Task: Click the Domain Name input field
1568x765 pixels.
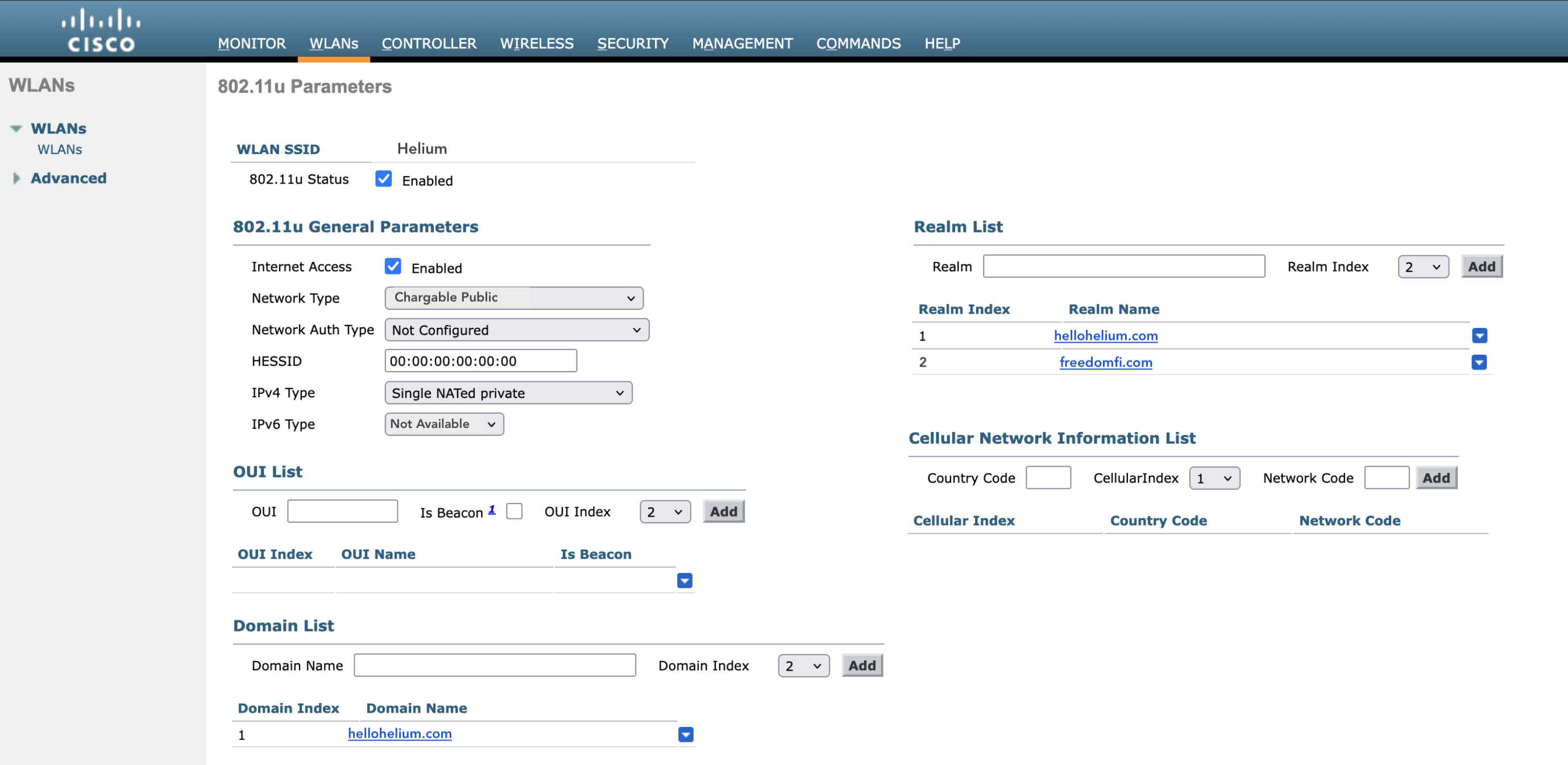Action: [x=494, y=665]
